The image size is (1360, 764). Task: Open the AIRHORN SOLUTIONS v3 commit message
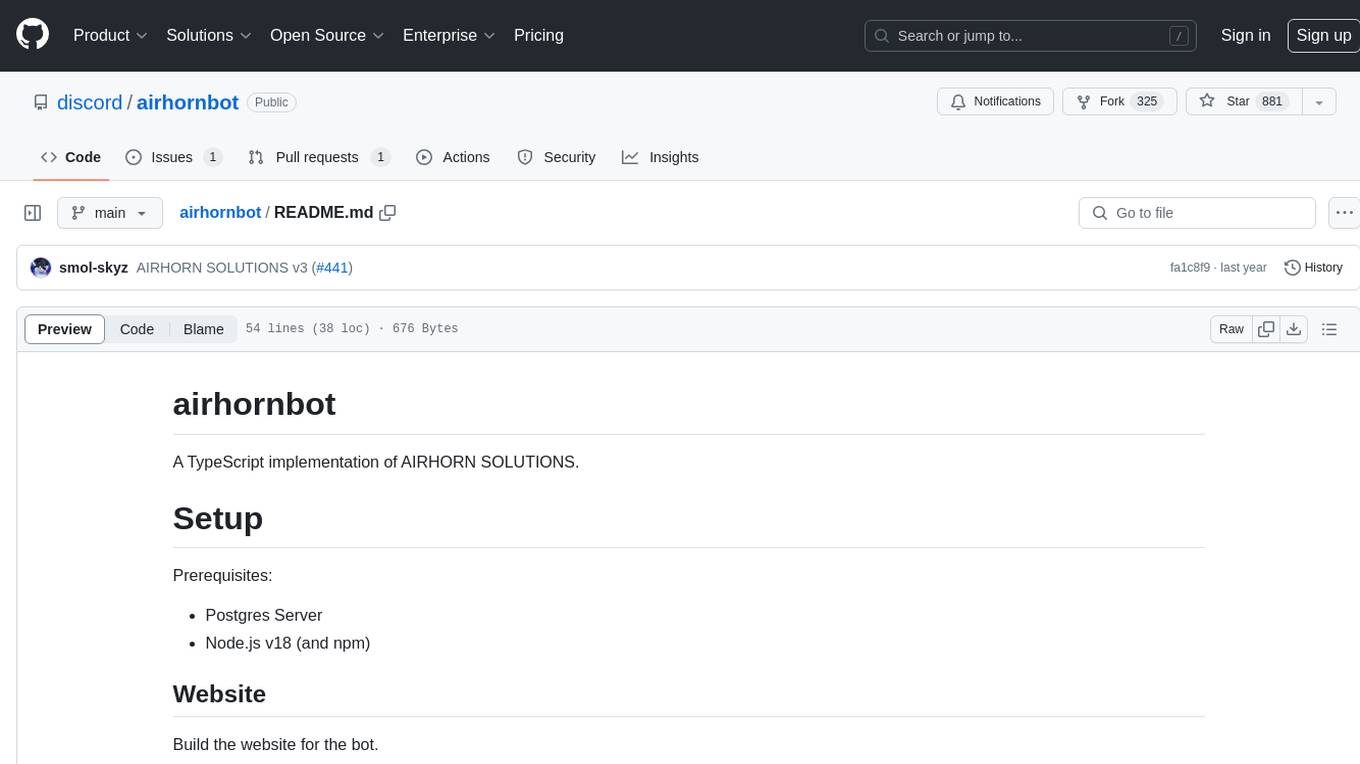(x=222, y=268)
